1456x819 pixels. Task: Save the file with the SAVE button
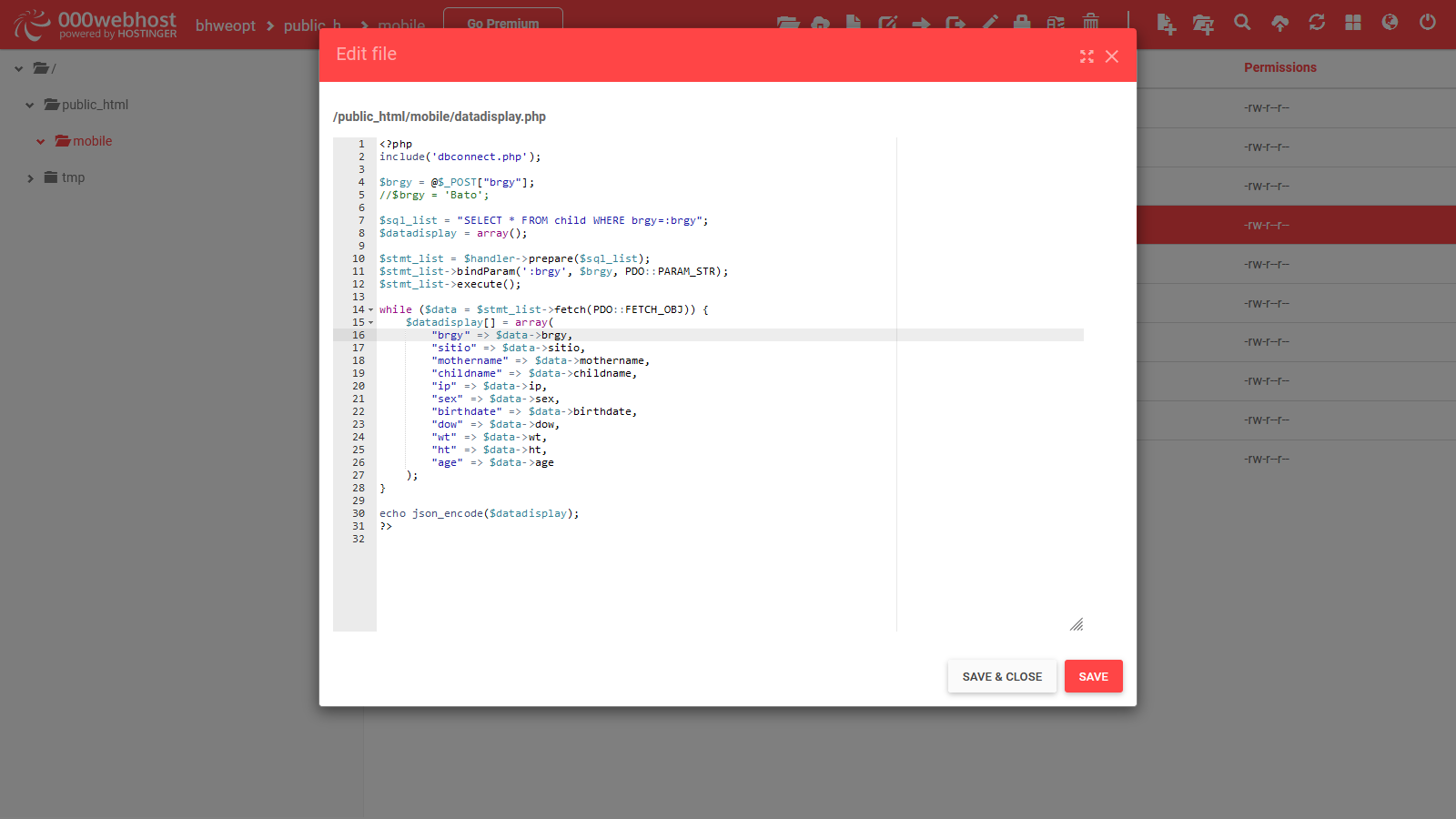1093,676
